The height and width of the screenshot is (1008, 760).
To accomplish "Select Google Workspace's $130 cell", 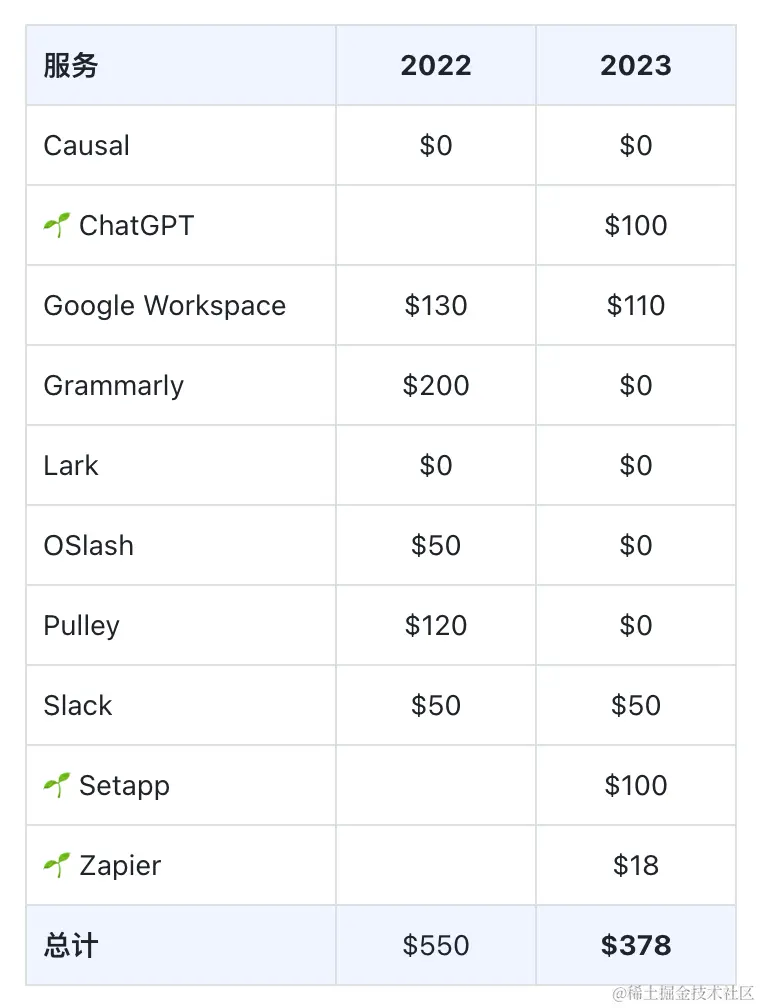I will [436, 305].
